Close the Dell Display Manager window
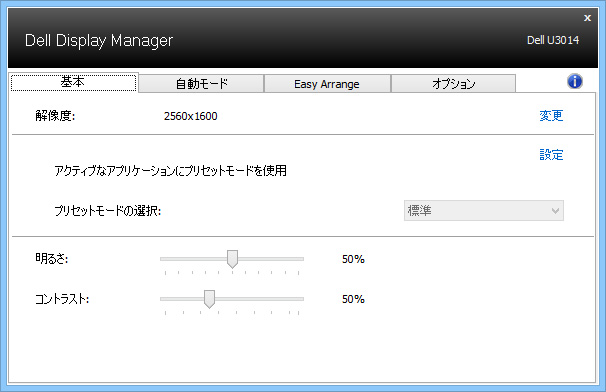606x392 pixels. [x=587, y=18]
